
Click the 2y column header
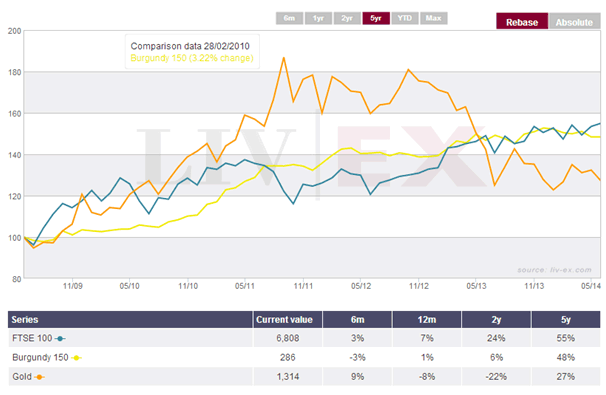(x=496, y=320)
